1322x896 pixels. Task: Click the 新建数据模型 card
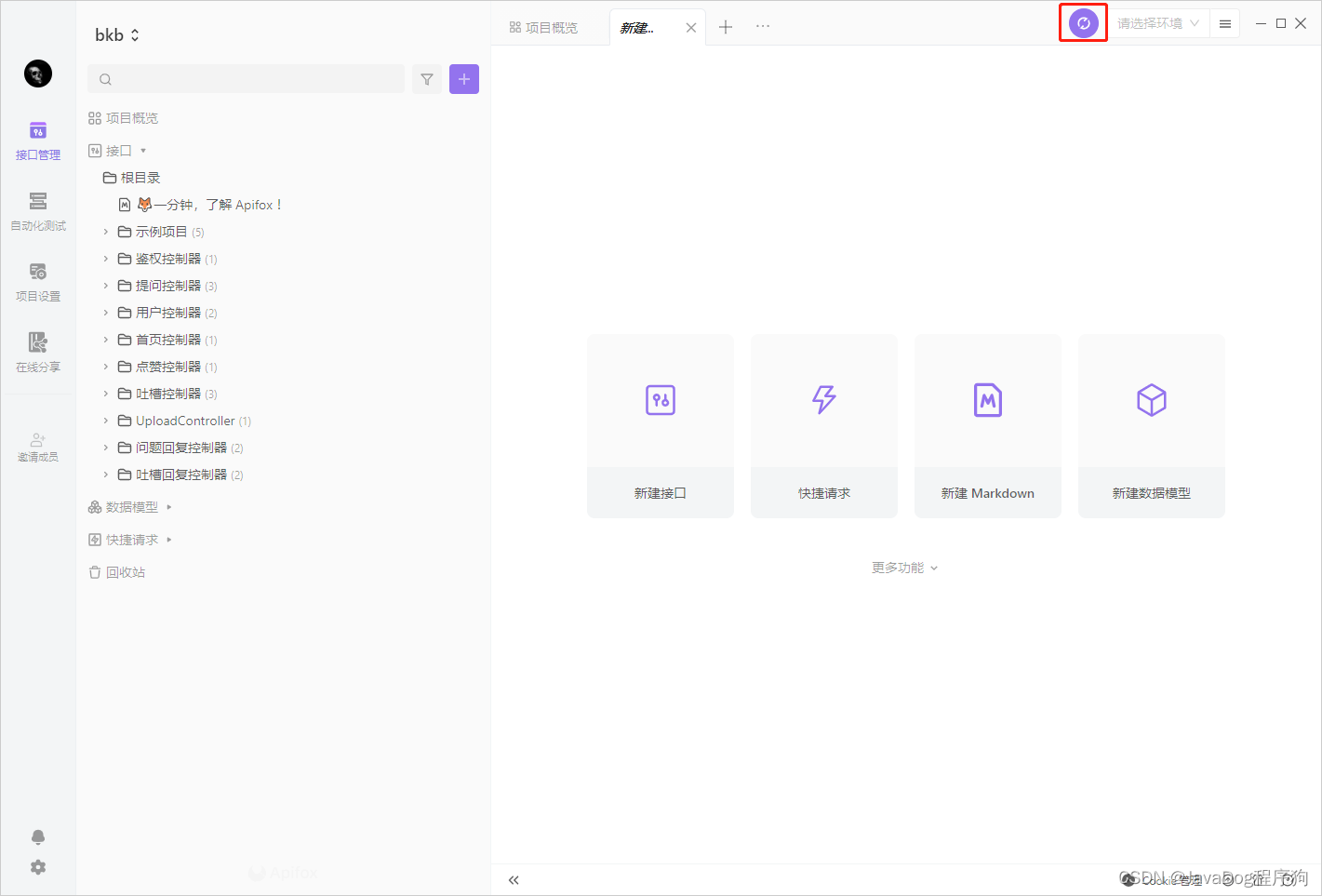click(x=1152, y=426)
